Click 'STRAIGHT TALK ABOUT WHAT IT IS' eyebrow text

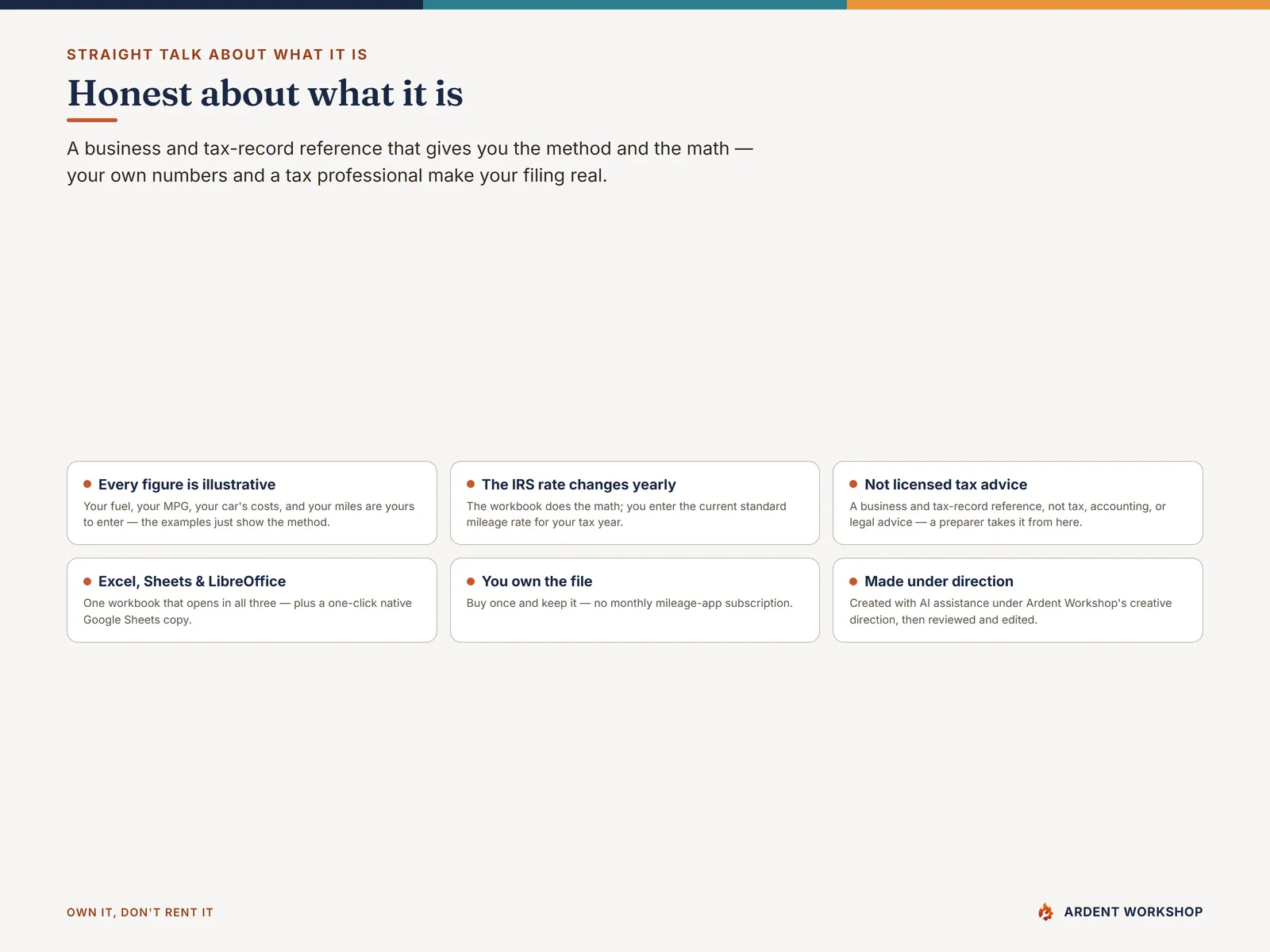coord(217,55)
